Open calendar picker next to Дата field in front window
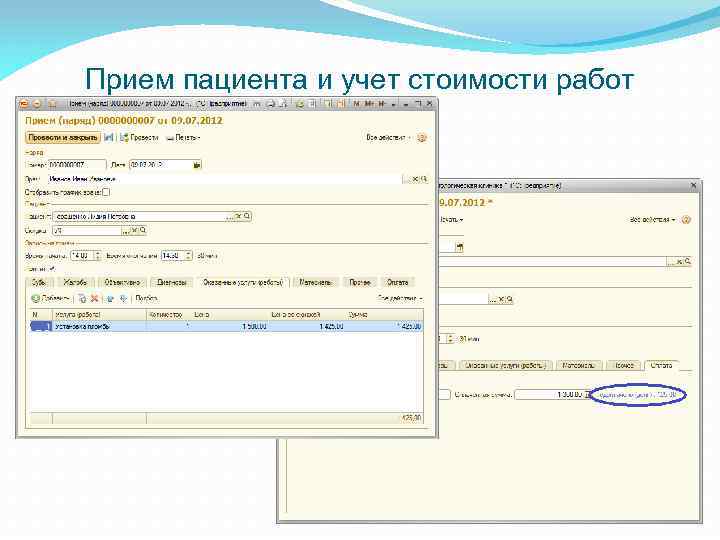720x540 pixels. 197,165
